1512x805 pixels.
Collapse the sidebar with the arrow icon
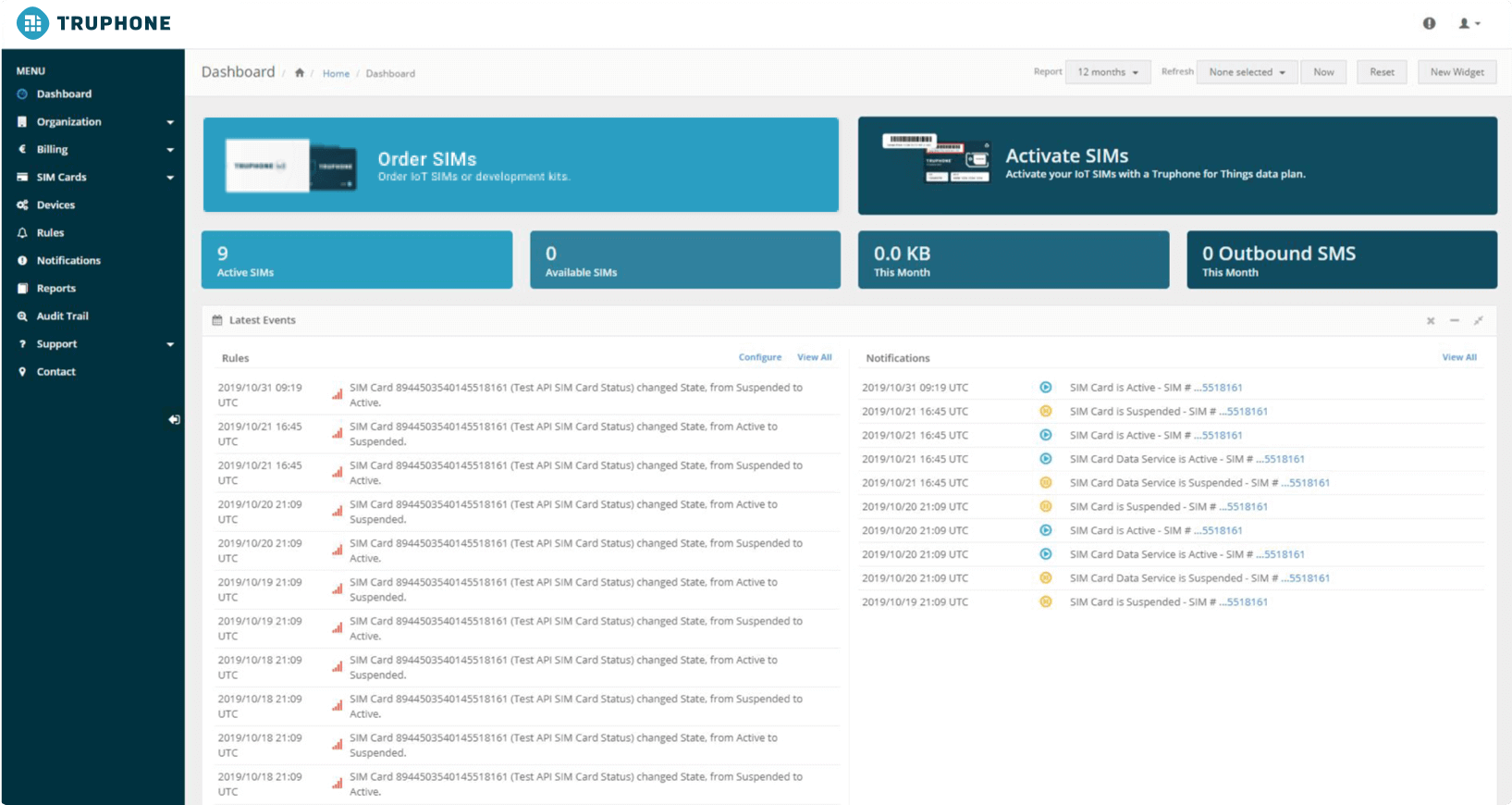174,420
